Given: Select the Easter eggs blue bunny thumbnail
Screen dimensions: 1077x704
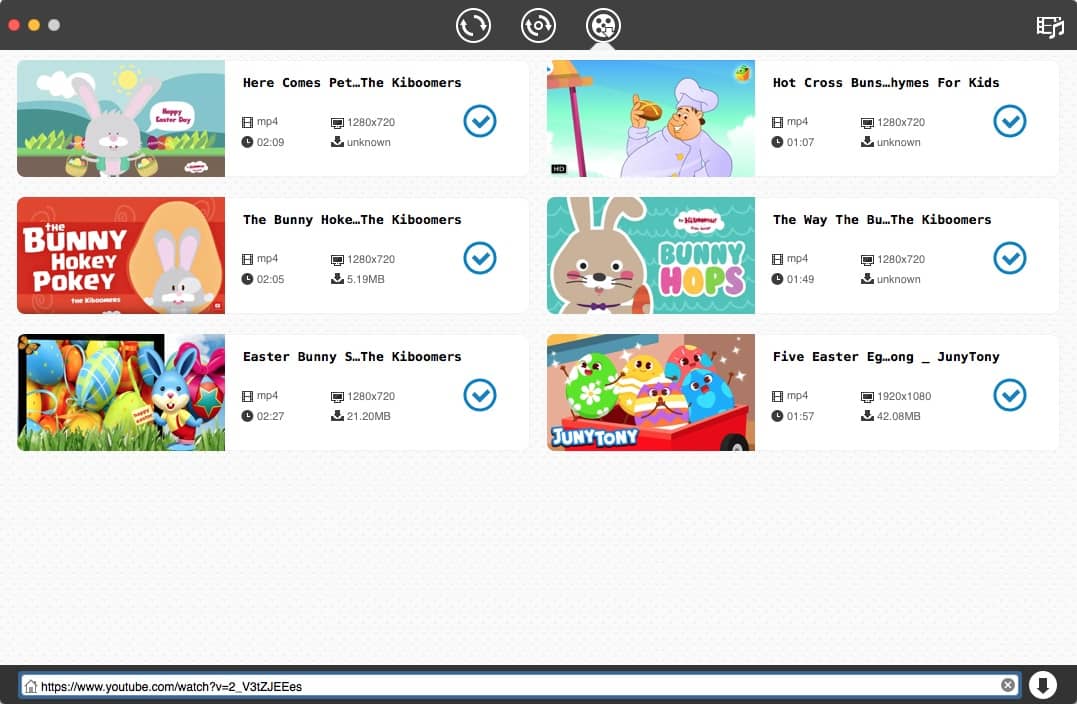Looking at the screenshot, I should click(121, 392).
